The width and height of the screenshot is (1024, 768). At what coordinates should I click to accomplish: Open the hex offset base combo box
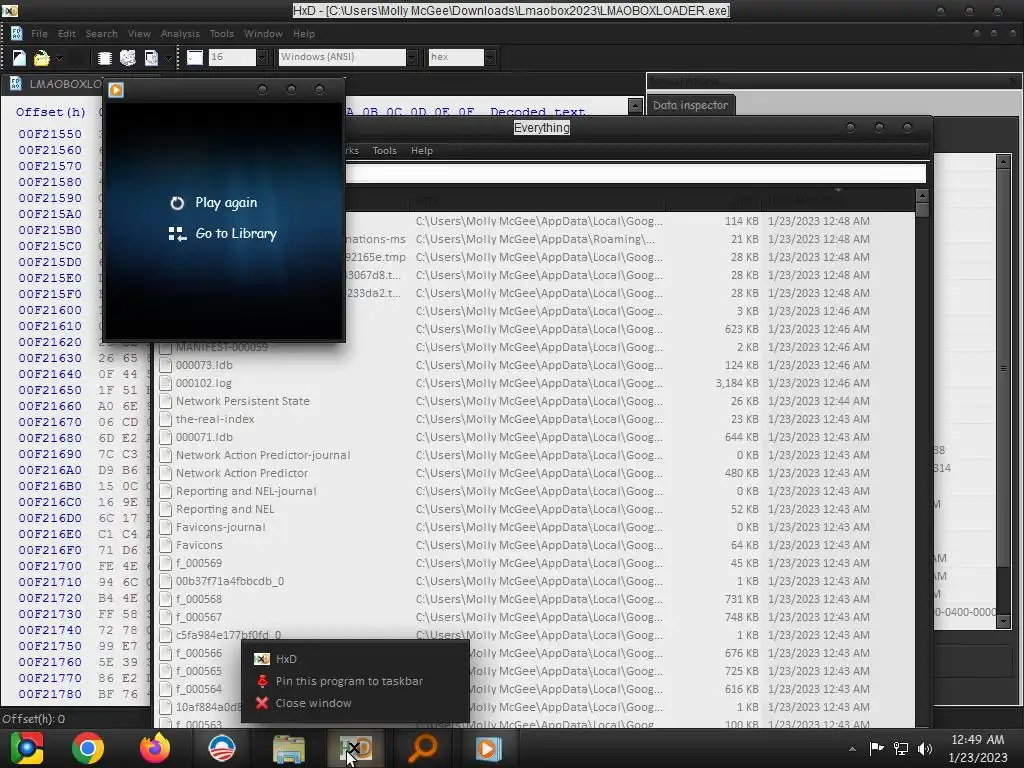point(462,57)
